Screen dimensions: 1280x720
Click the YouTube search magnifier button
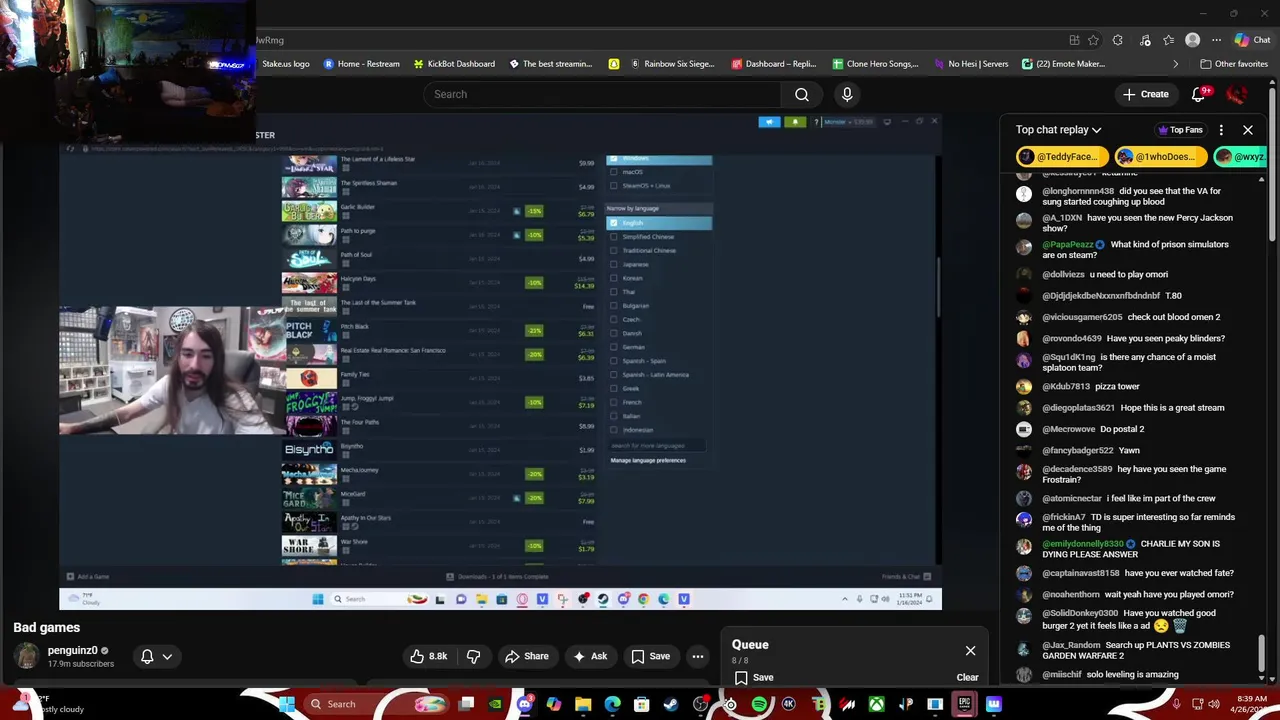(802, 94)
